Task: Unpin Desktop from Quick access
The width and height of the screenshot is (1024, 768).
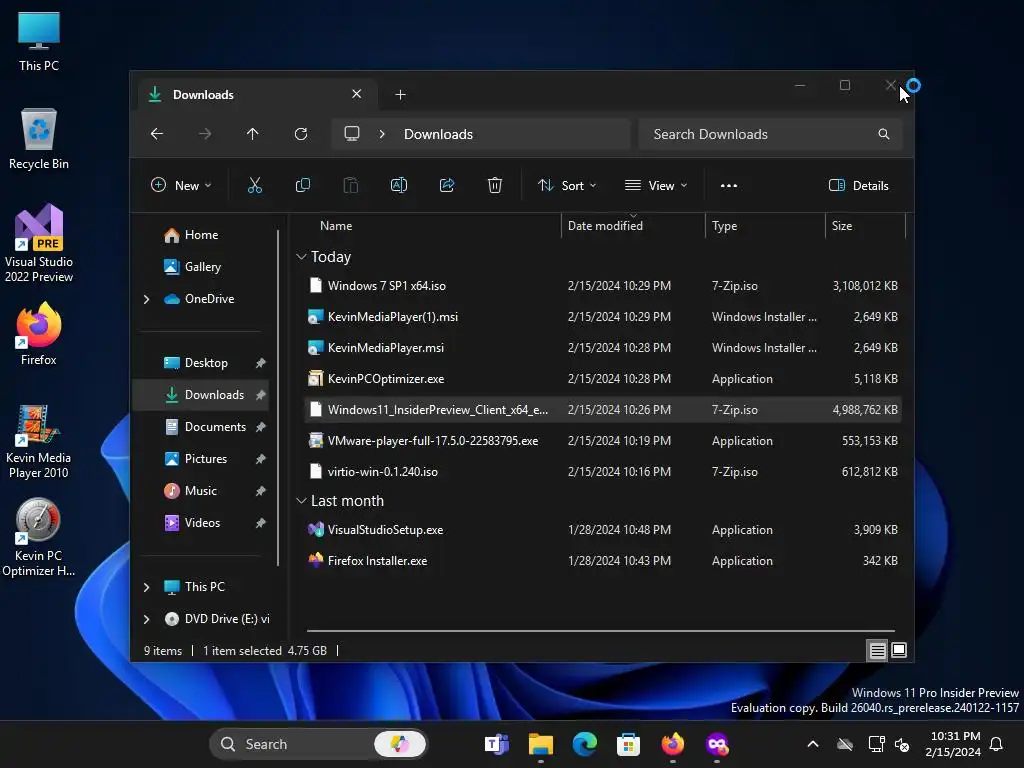Action: pyautogui.click(x=261, y=363)
